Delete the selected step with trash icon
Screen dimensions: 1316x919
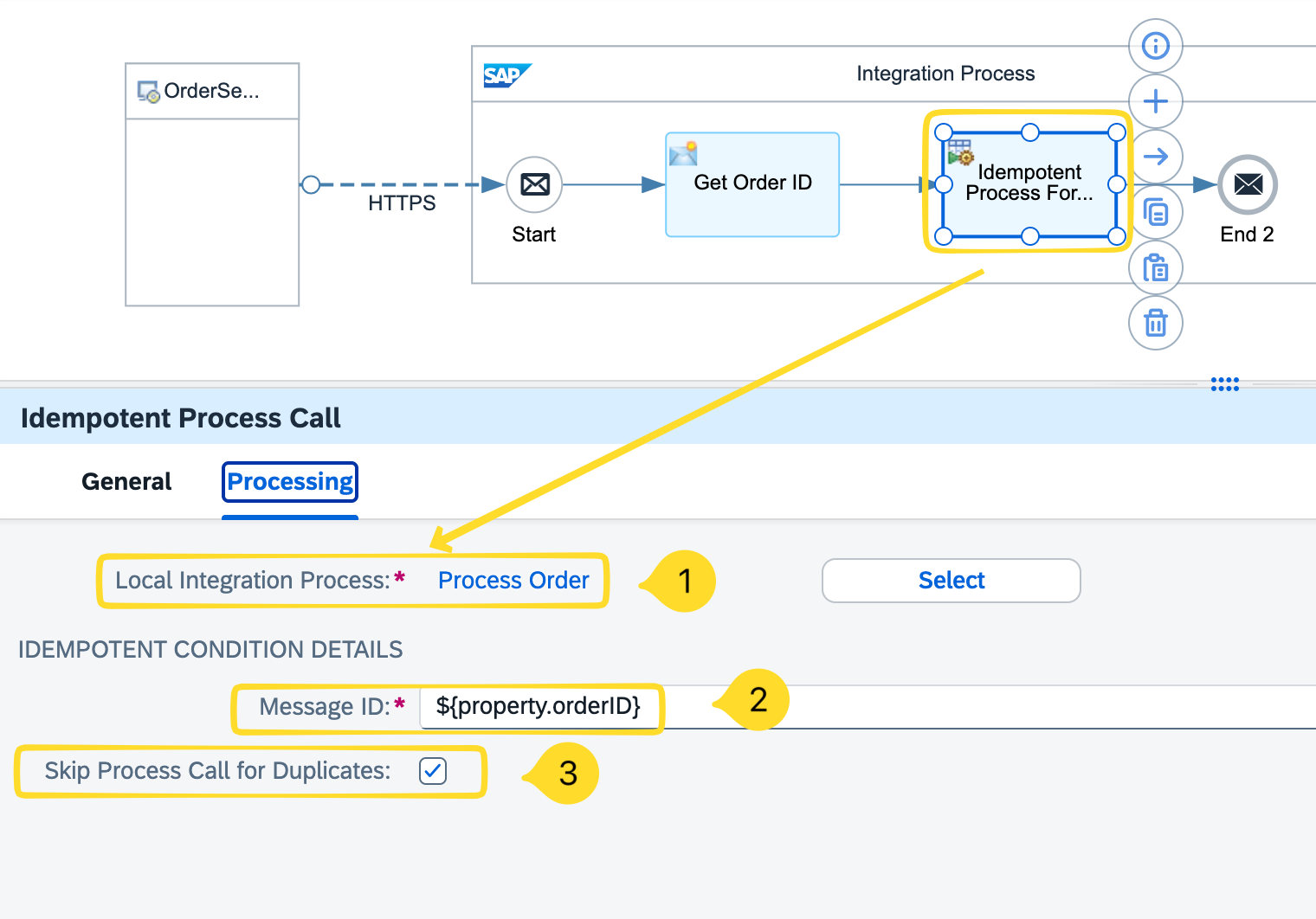click(1155, 323)
